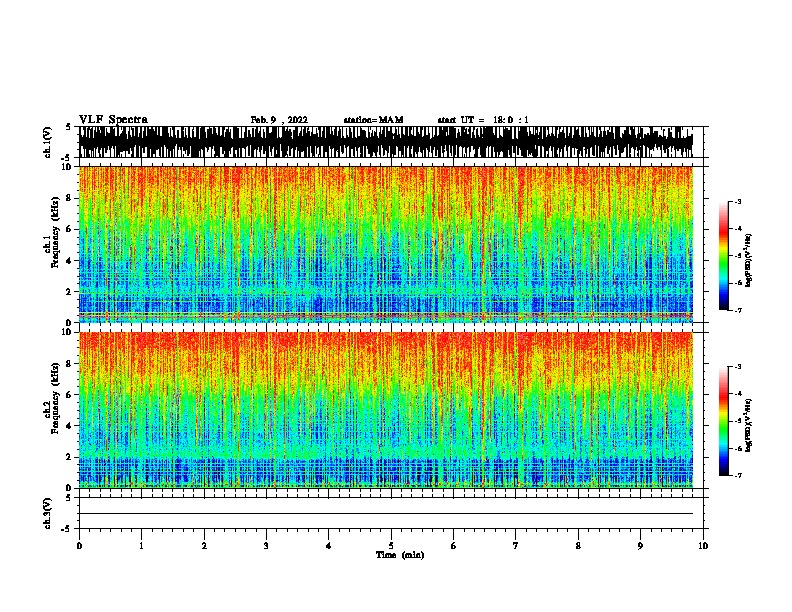This screenshot has width=792, height=612.
Task: Click the 'start UT = 18: 0 : 1' text
Action: pyautogui.click(x=483, y=120)
